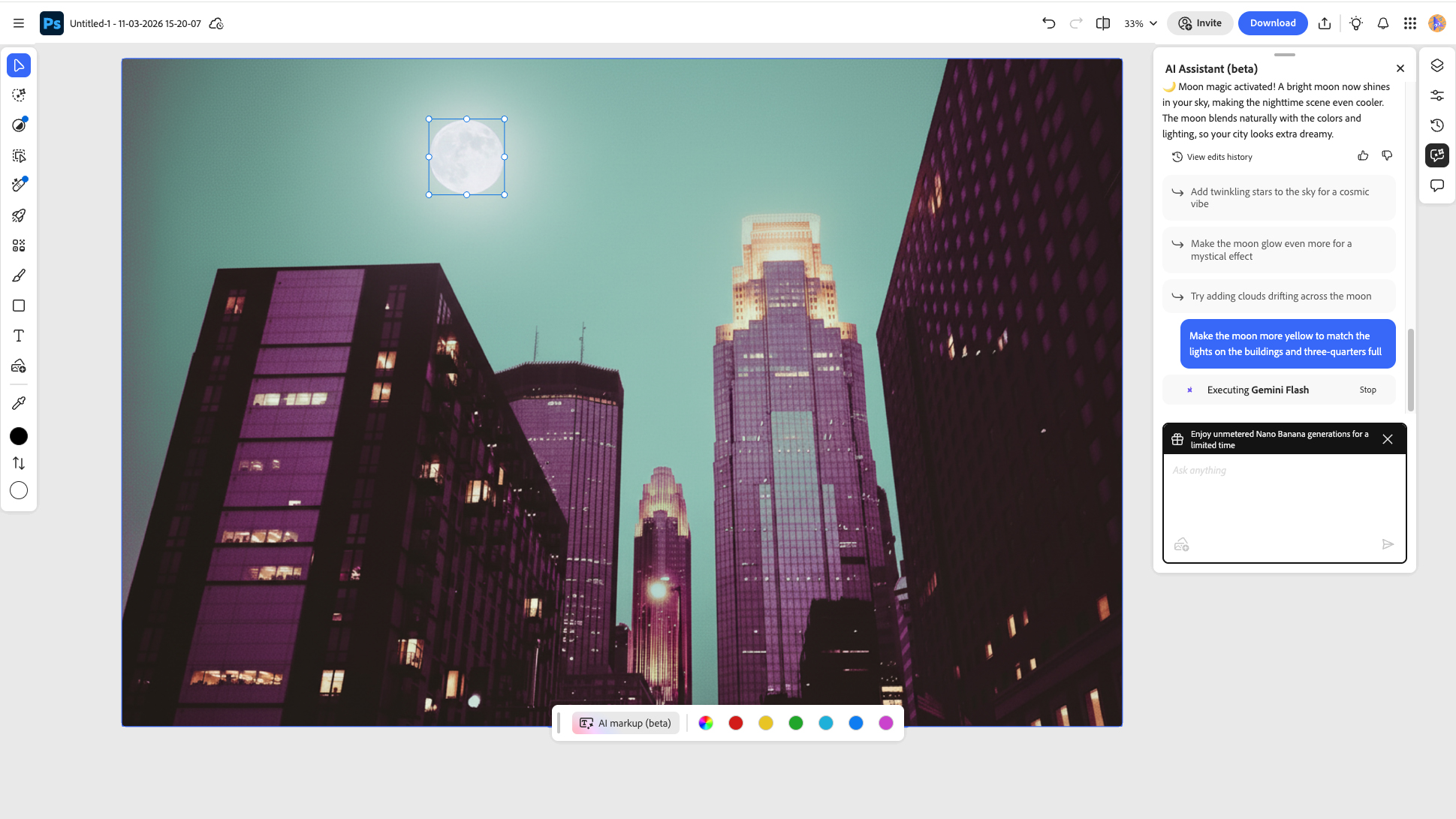The height and width of the screenshot is (819, 1456).
Task: Thumbs up the AI assistant response
Action: click(x=1364, y=156)
